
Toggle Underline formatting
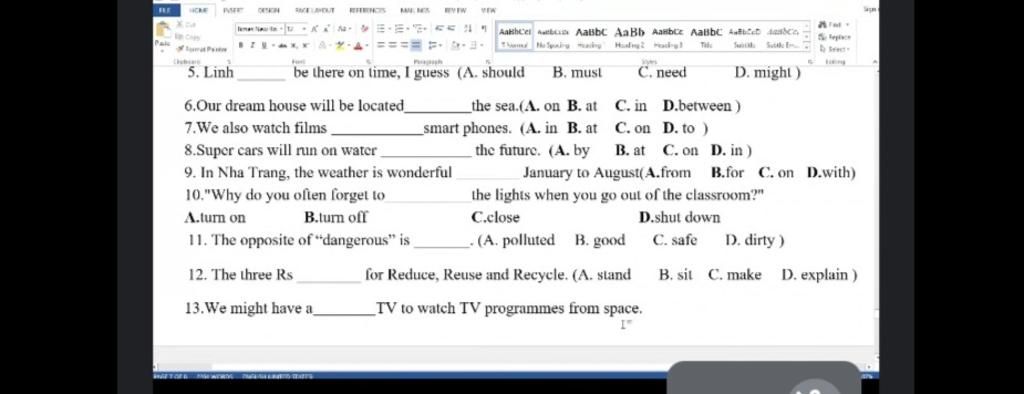(x=264, y=45)
